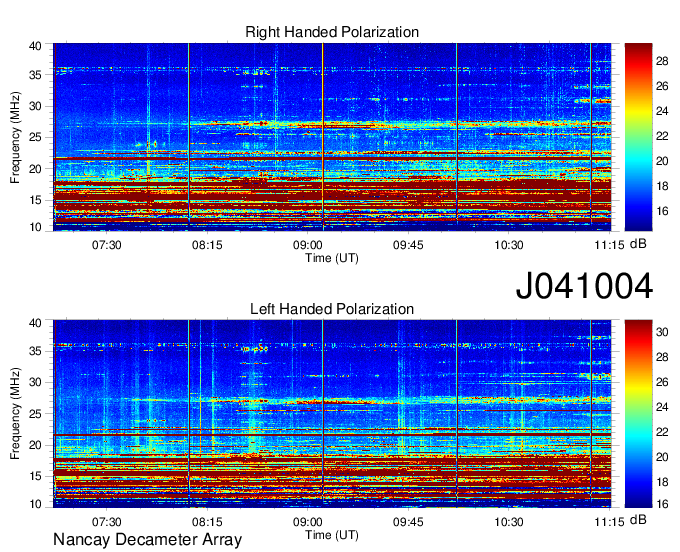
Task: Click "Time (UT)" under the Right Handed plot
Action: (332, 258)
